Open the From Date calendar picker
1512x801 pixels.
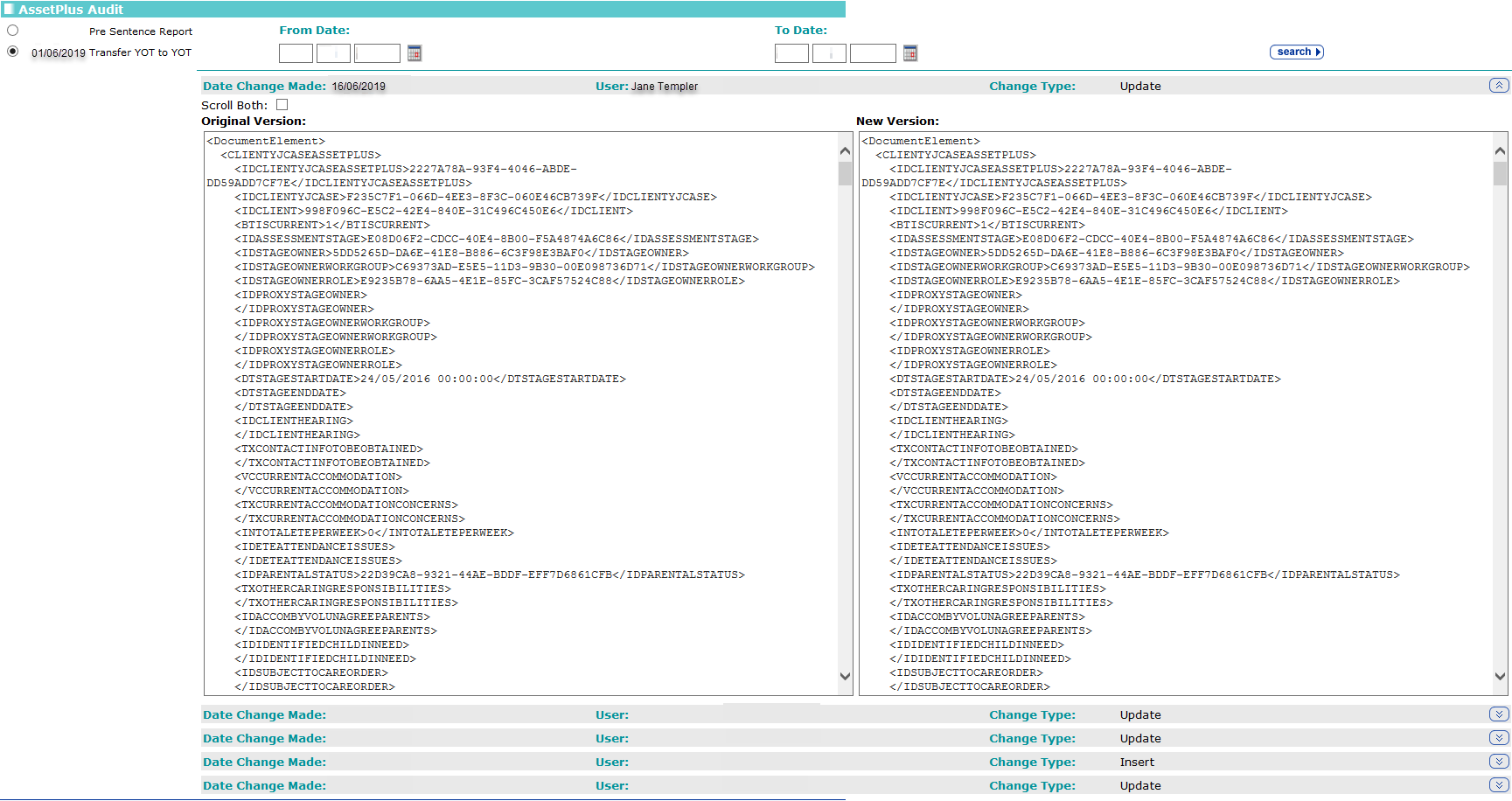415,53
